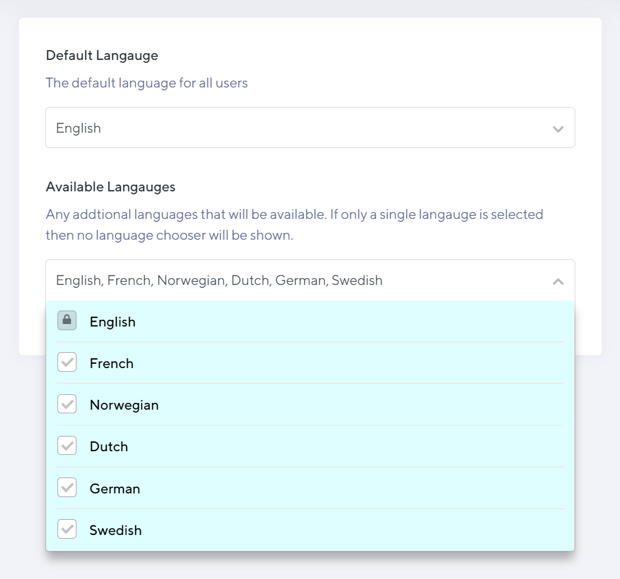The image size is (620, 579).
Task: Untick the German checkbox
Action: tap(67, 488)
